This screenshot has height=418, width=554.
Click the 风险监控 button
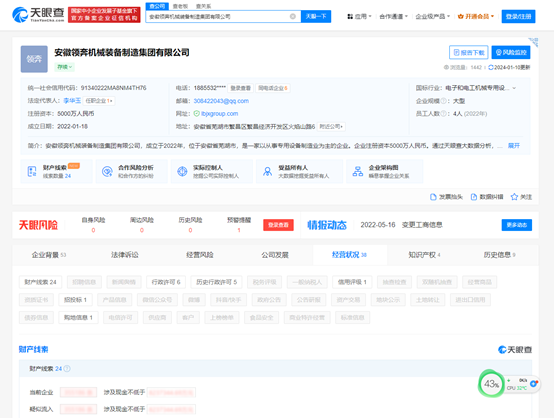pos(511,52)
